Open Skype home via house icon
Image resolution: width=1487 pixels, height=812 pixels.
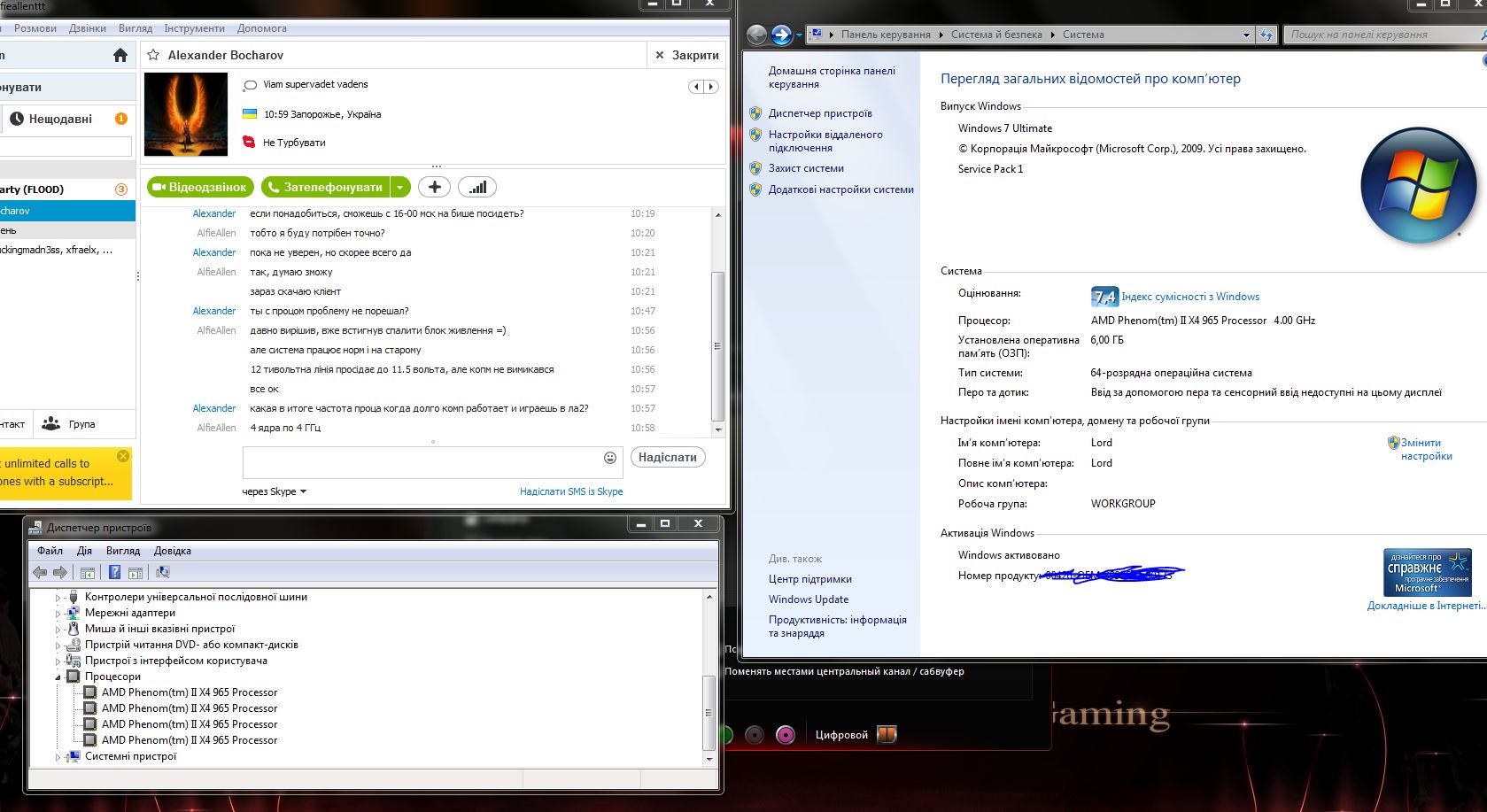tap(120, 55)
